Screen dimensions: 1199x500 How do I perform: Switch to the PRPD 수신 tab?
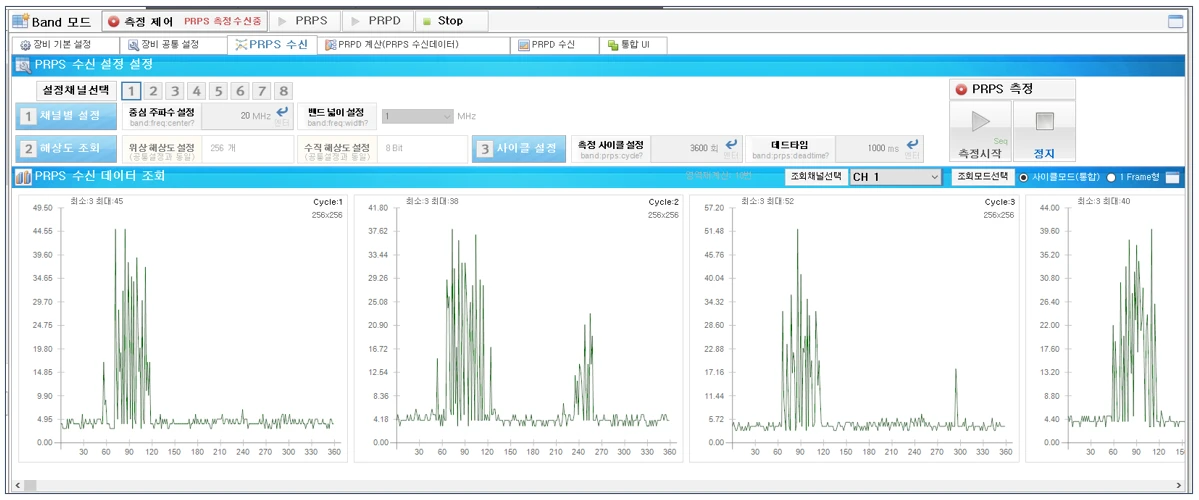(554, 45)
